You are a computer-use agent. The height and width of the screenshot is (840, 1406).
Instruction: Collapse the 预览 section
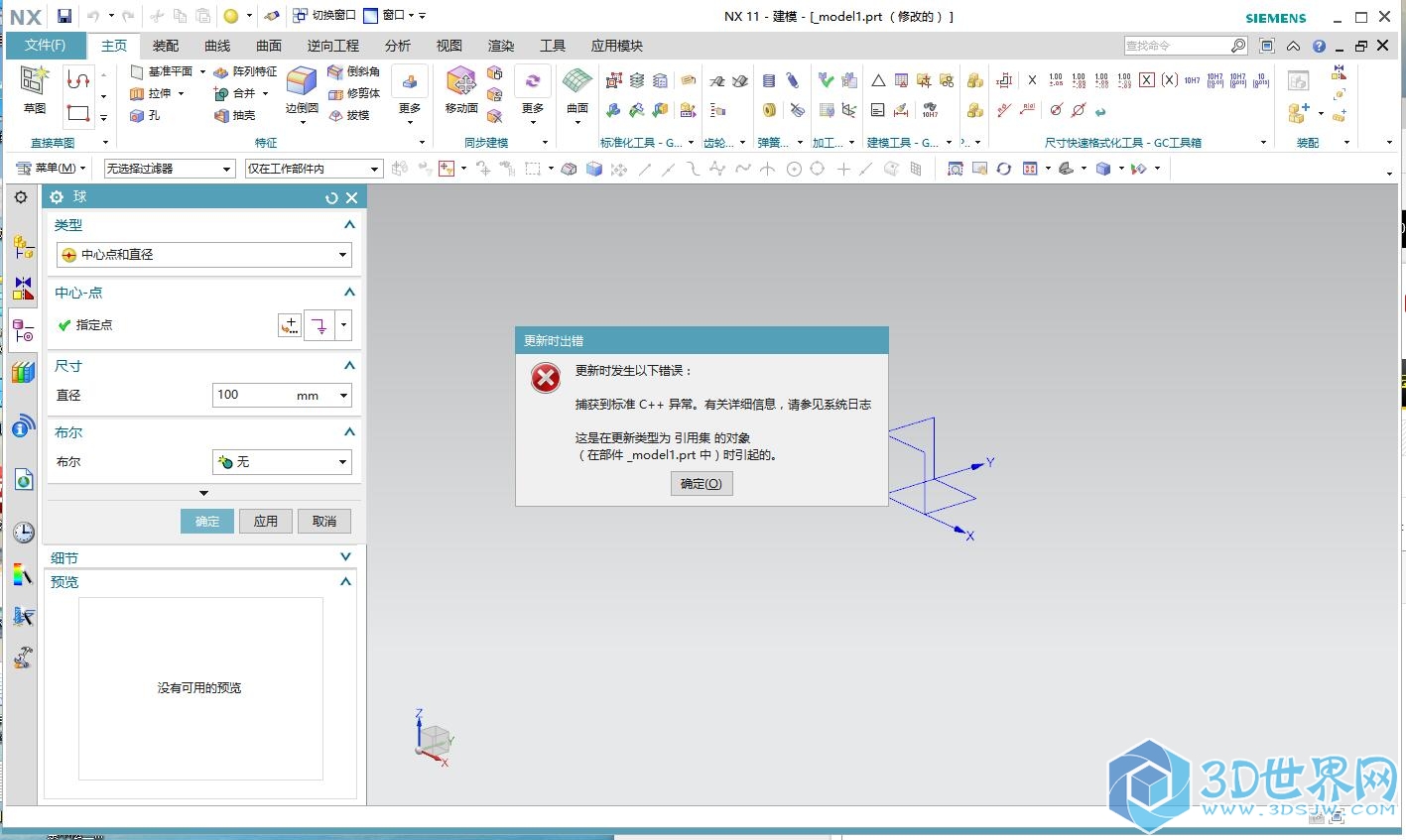(x=345, y=582)
